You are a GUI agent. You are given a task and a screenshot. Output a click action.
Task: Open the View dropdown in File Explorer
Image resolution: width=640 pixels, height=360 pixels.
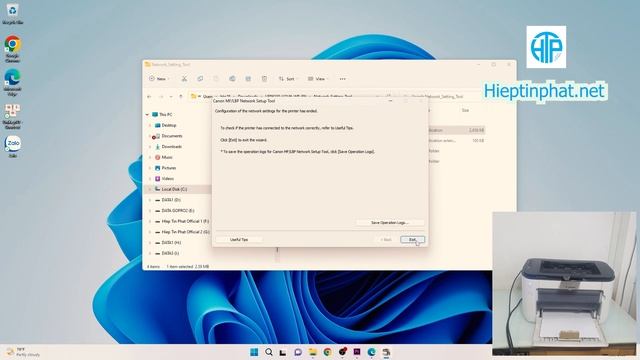(x=317, y=79)
